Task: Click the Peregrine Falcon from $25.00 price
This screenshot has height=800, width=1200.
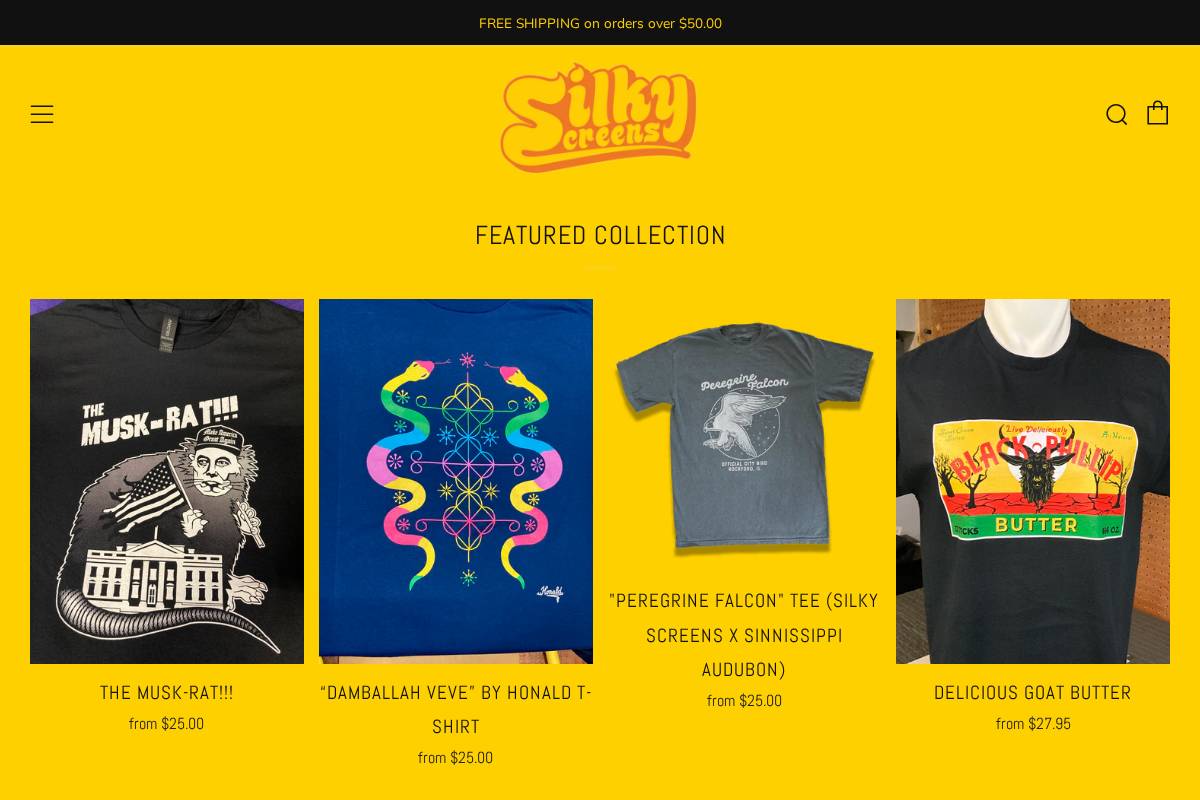Action: 744,700
